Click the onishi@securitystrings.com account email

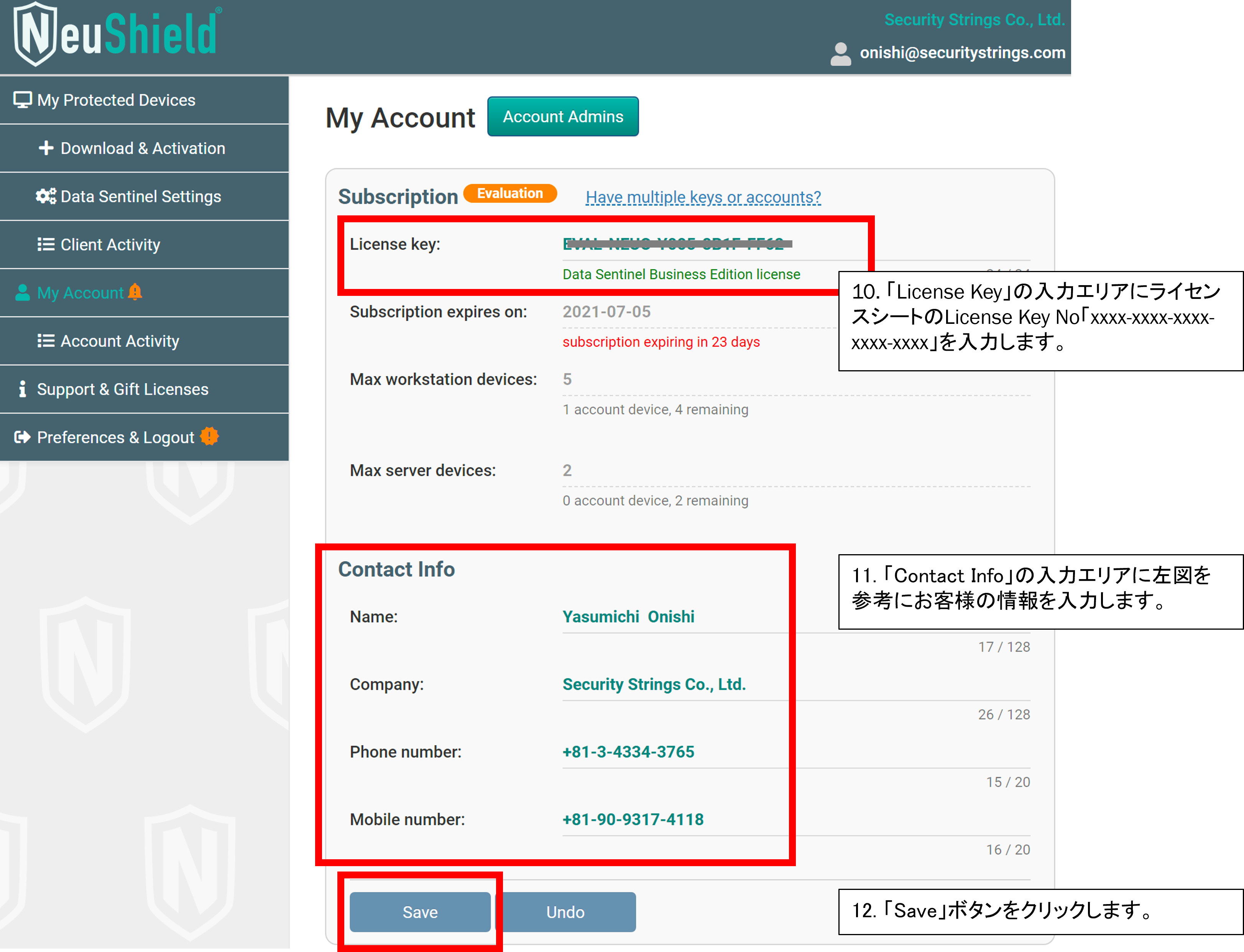962,53
